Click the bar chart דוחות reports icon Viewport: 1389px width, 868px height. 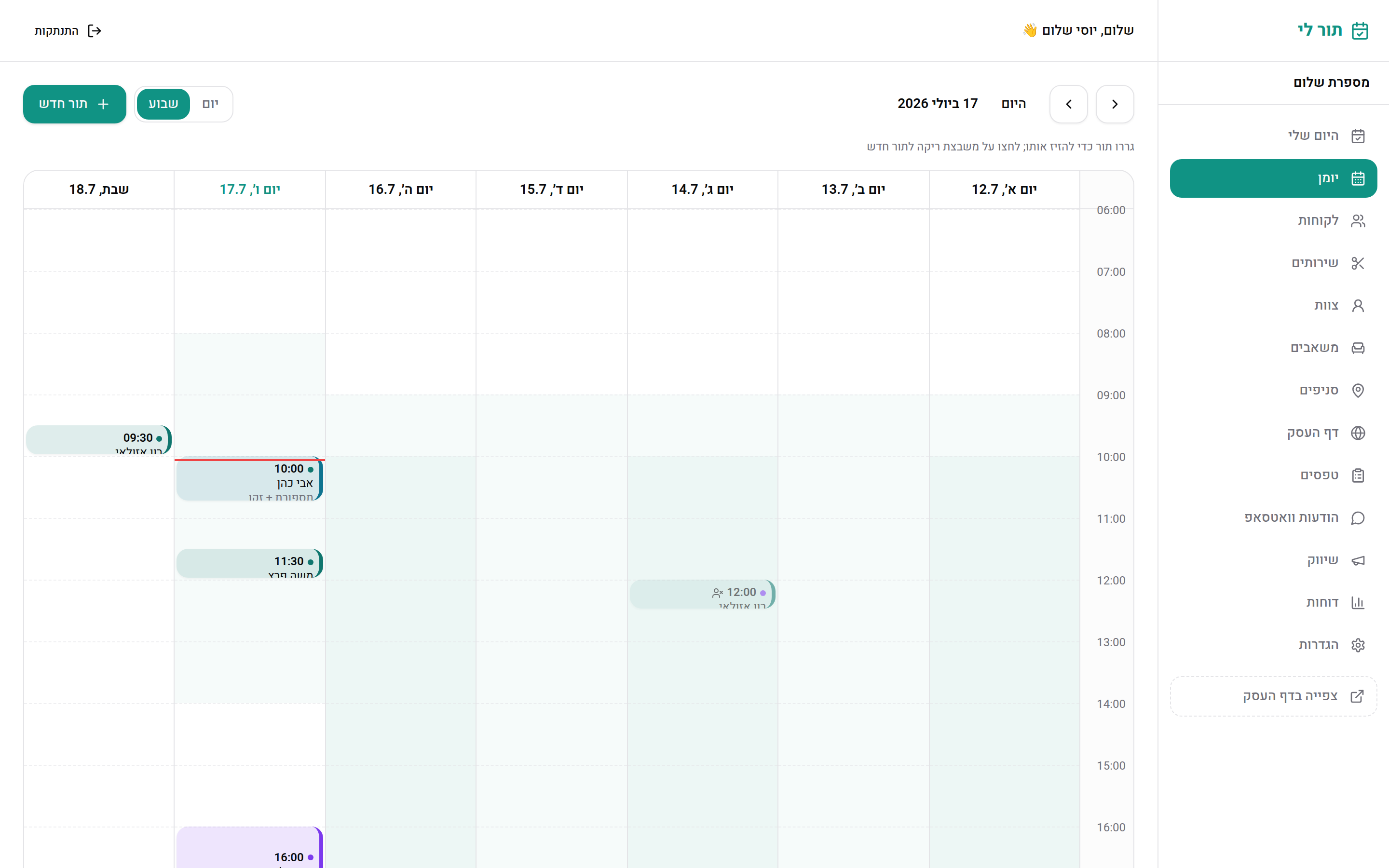1358,603
